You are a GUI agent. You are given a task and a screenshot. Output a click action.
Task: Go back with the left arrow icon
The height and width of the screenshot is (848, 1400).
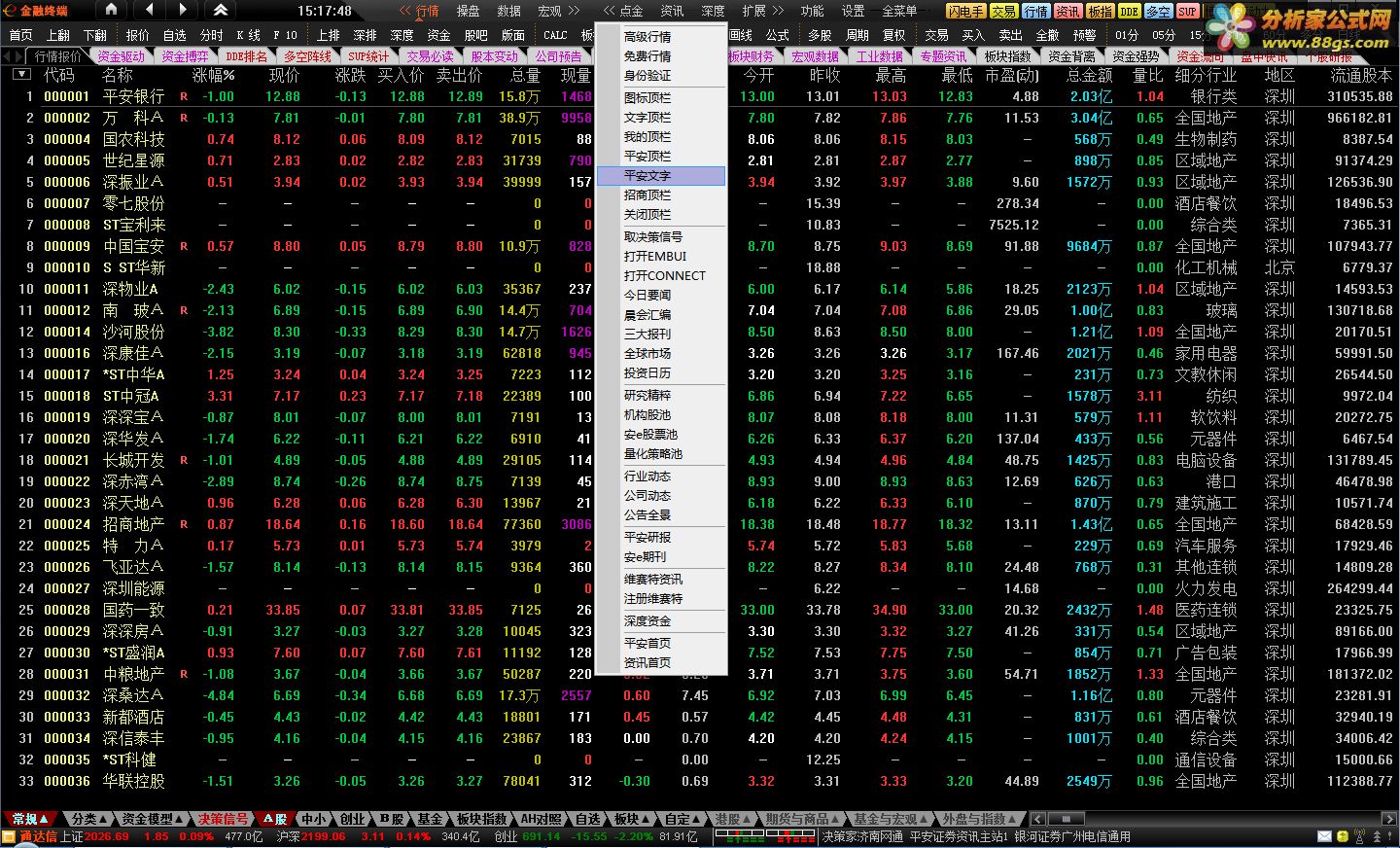pos(149,10)
